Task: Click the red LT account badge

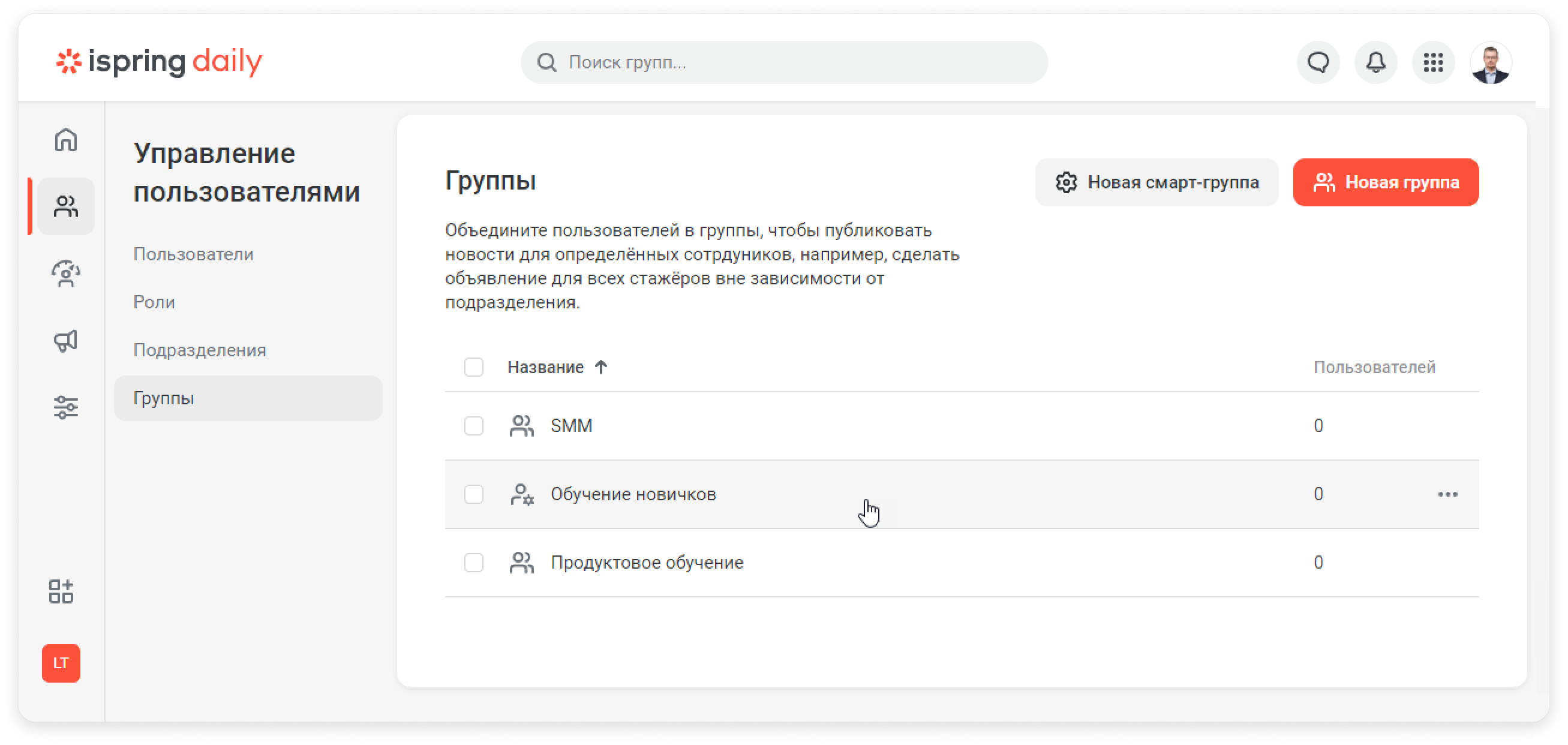Action: pyautogui.click(x=61, y=663)
